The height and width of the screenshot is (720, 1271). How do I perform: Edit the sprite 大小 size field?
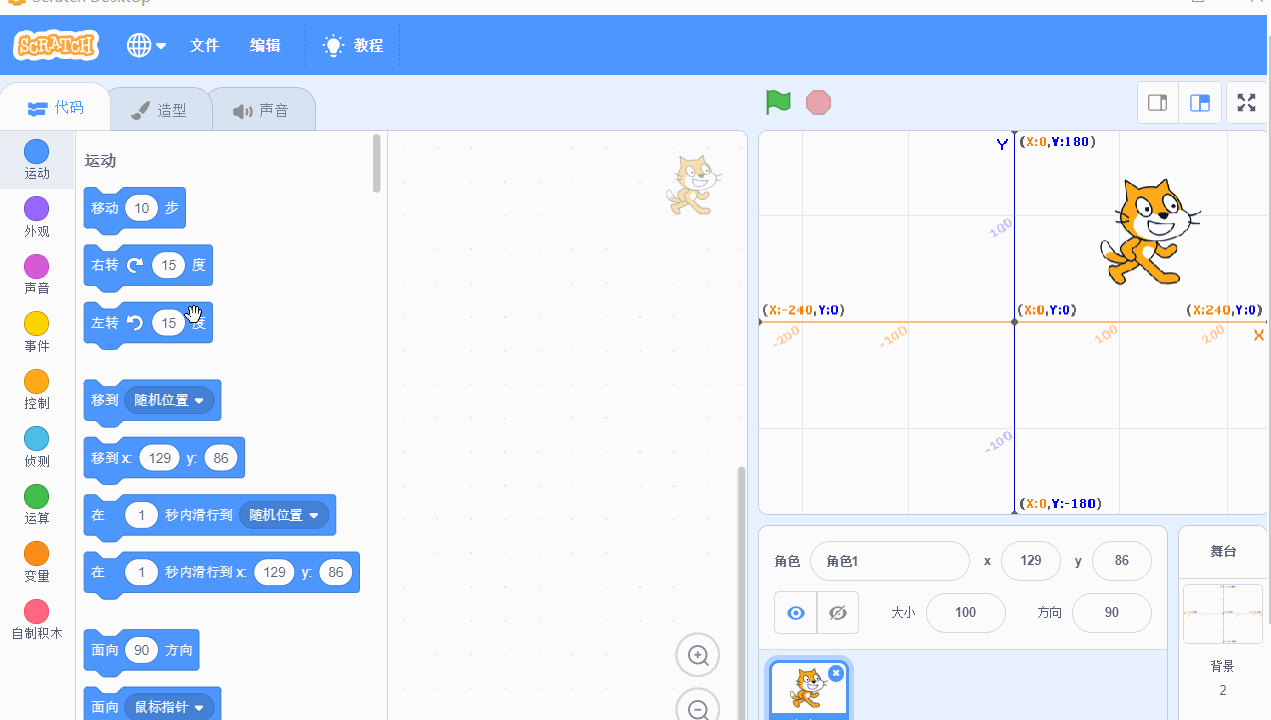pyautogui.click(x=966, y=613)
